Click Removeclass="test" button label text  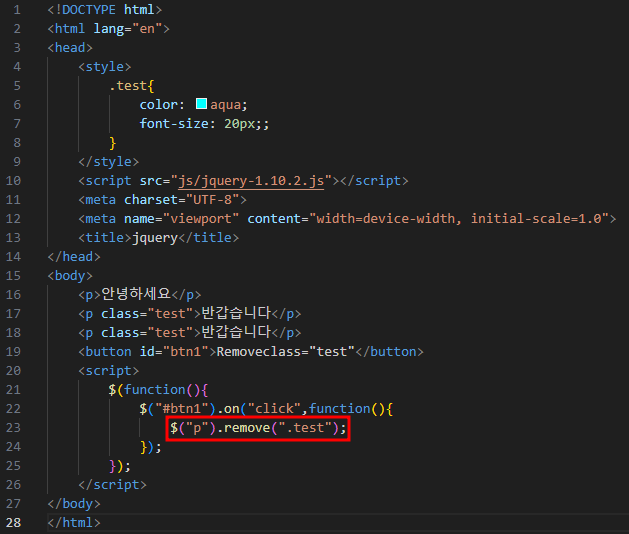[286, 352]
